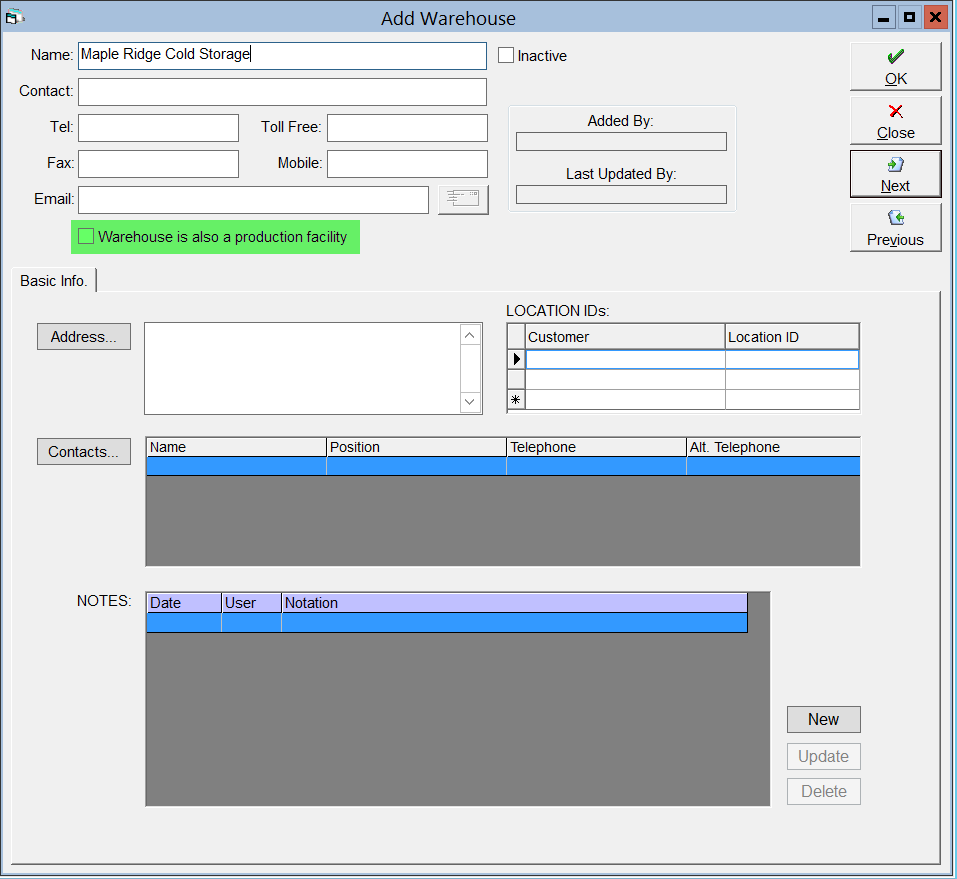This screenshot has width=957, height=879.
Task: Click the Name column header in contacts grid
Action: click(236, 447)
